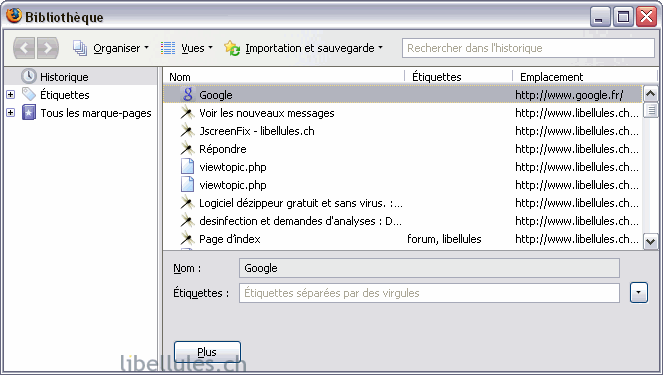Screen dimensions: 663x375
Task: Click the Rechercher dans l'historique search box
Action: 528,48
